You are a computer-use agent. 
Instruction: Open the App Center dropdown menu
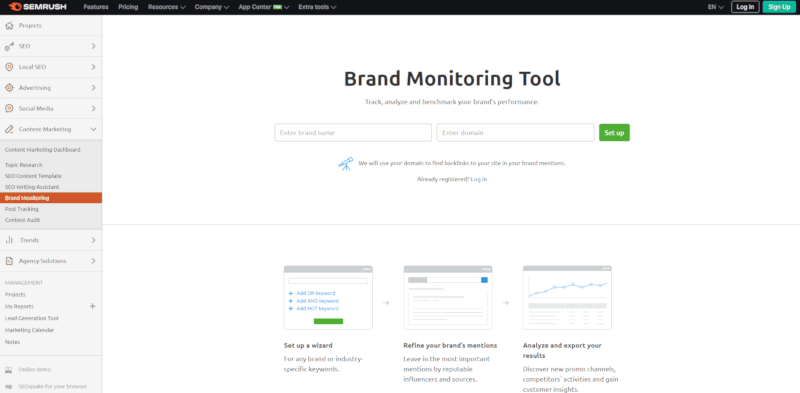point(264,7)
